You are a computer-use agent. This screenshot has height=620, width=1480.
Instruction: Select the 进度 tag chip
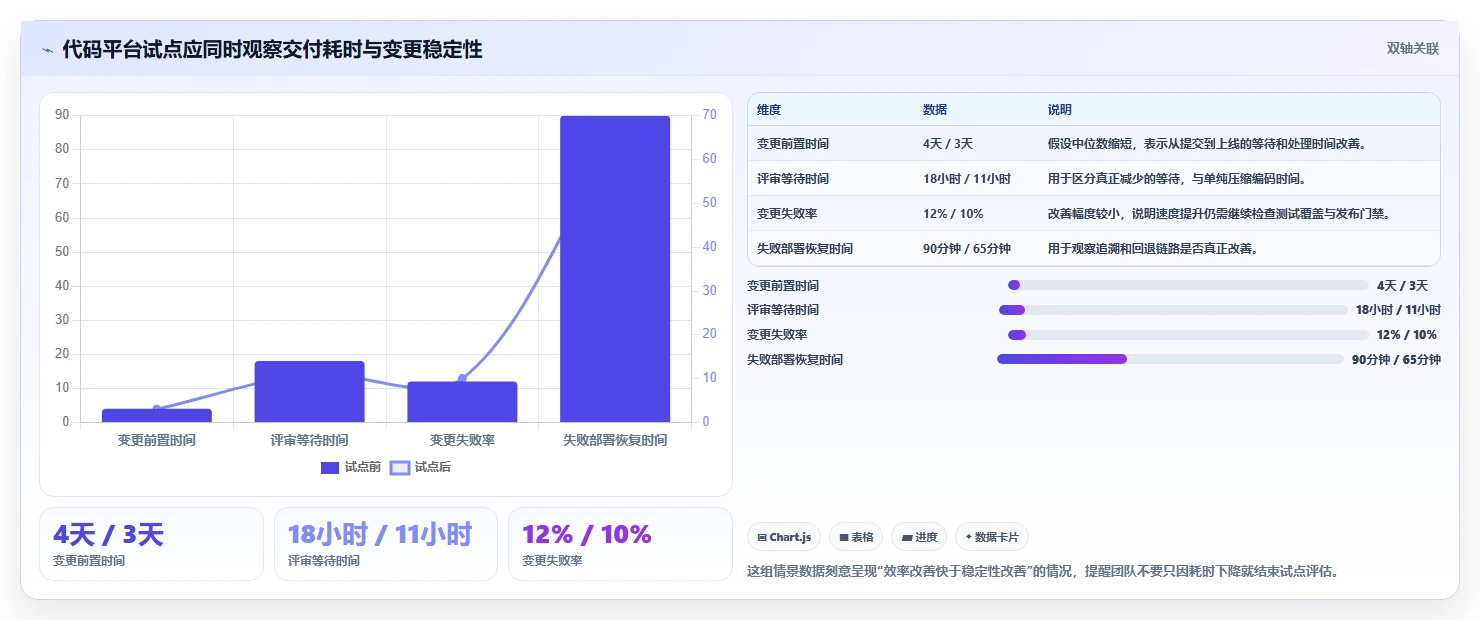(919, 537)
